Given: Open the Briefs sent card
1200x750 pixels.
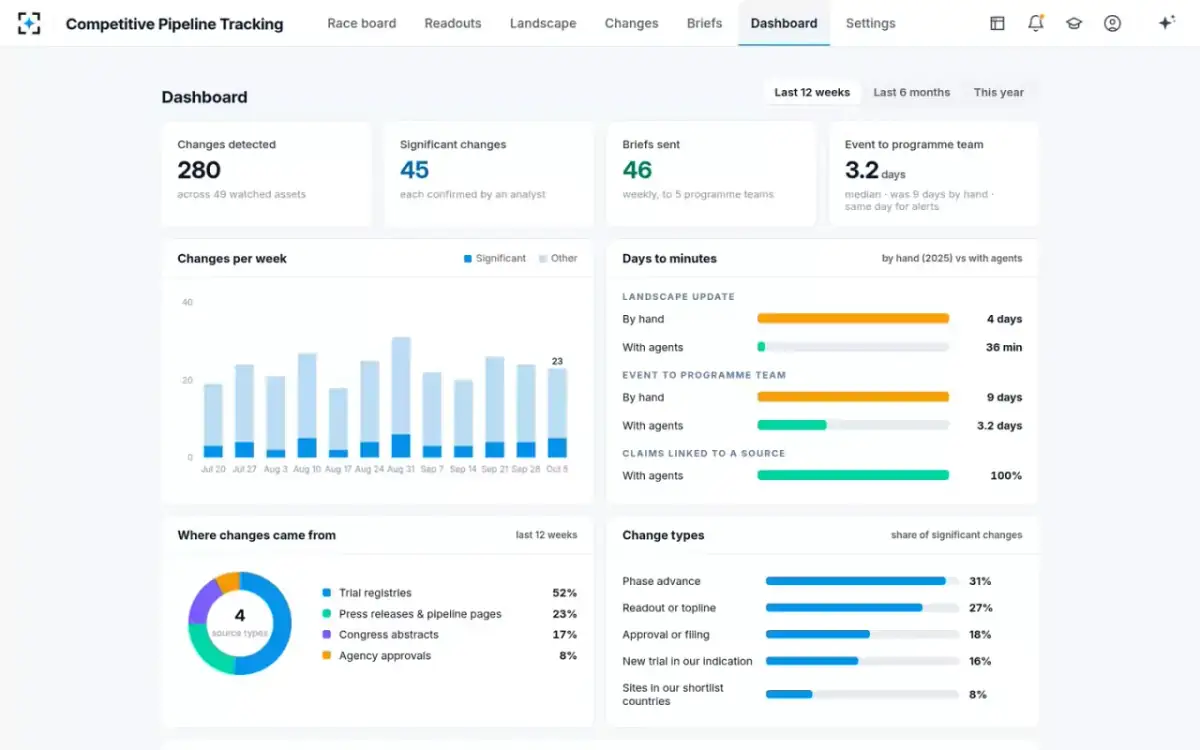Looking at the screenshot, I should pyautogui.click(x=711, y=174).
